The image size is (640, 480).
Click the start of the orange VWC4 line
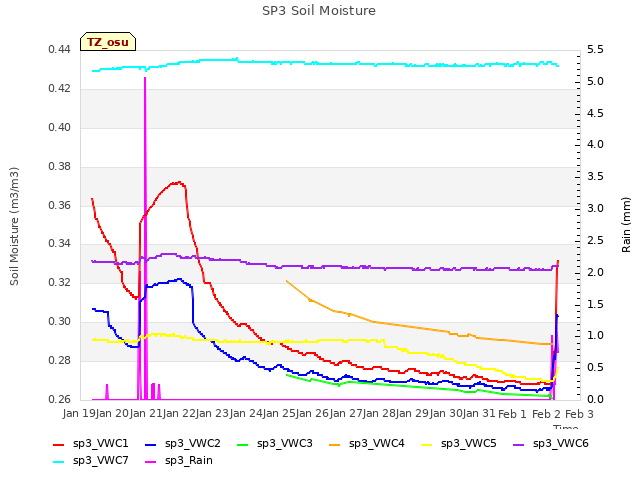pos(287,281)
